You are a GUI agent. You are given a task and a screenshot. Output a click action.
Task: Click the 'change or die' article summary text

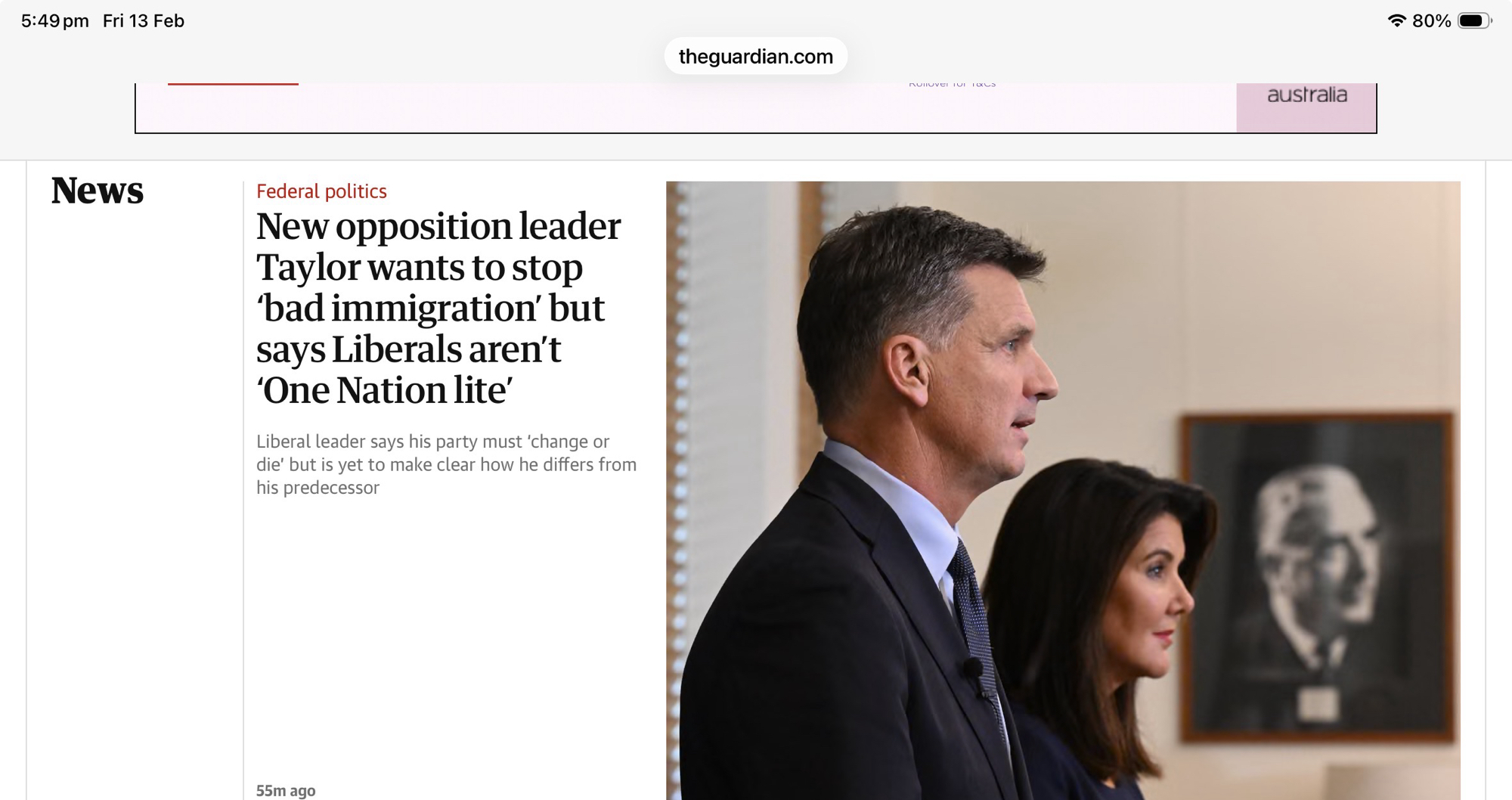pyautogui.click(x=446, y=464)
